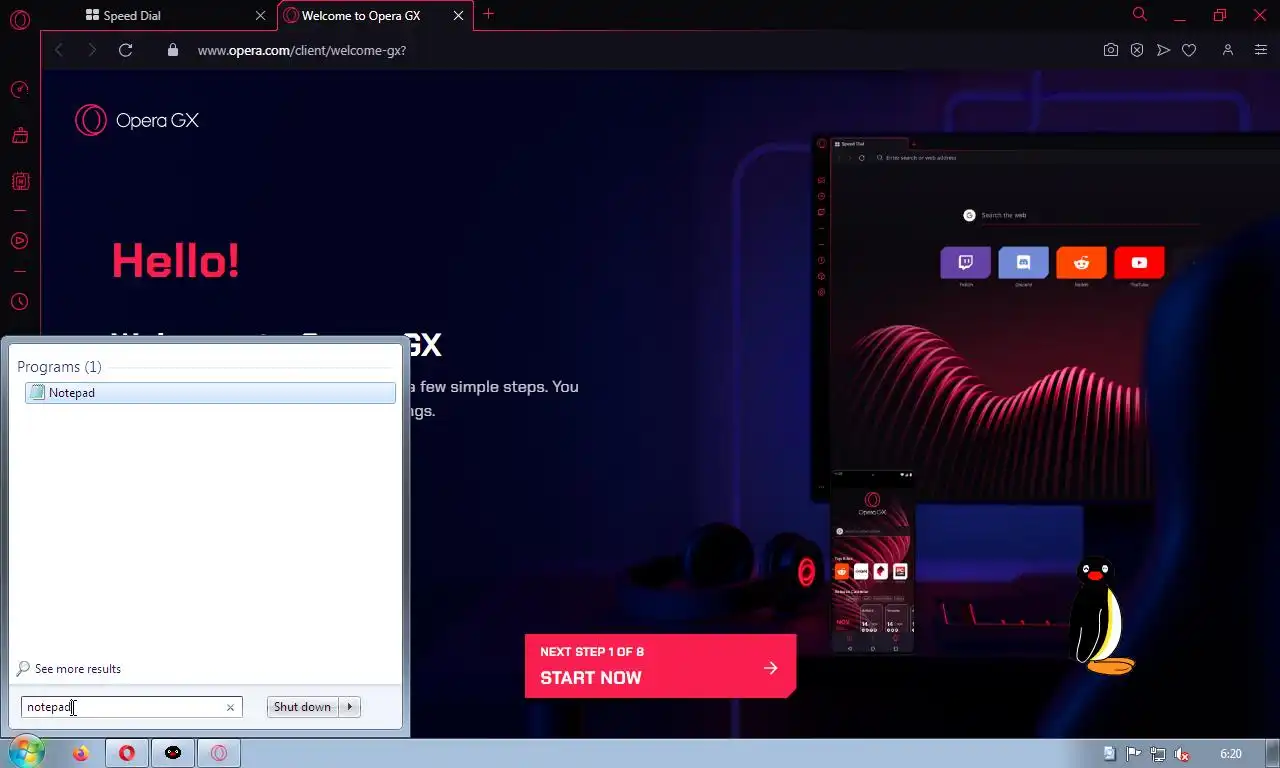
Task: Open GX Control speedometer icon in sidebar
Action: pyautogui.click(x=20, y=90)
